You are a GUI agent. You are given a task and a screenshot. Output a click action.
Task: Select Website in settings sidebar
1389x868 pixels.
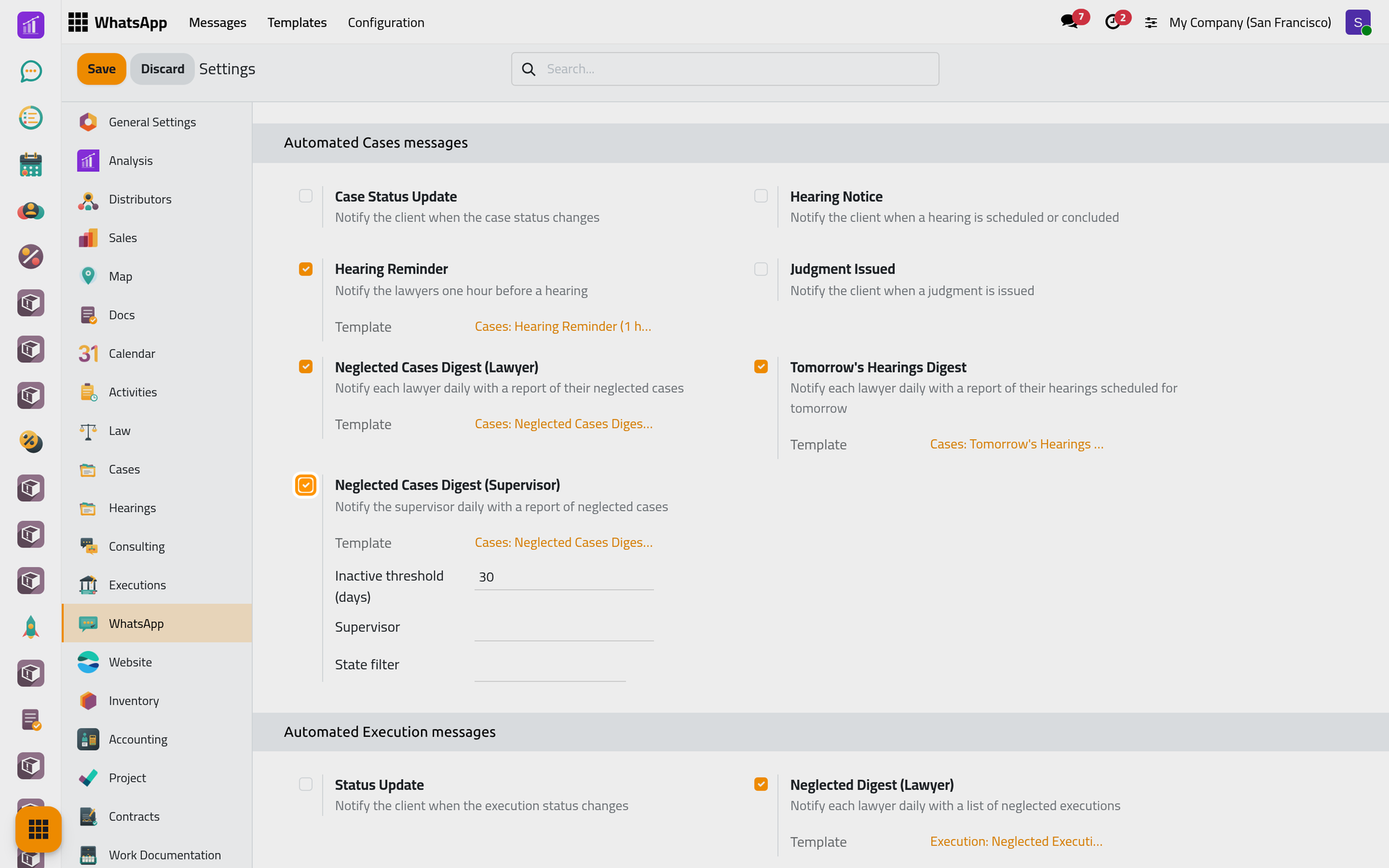coord(157,663)
